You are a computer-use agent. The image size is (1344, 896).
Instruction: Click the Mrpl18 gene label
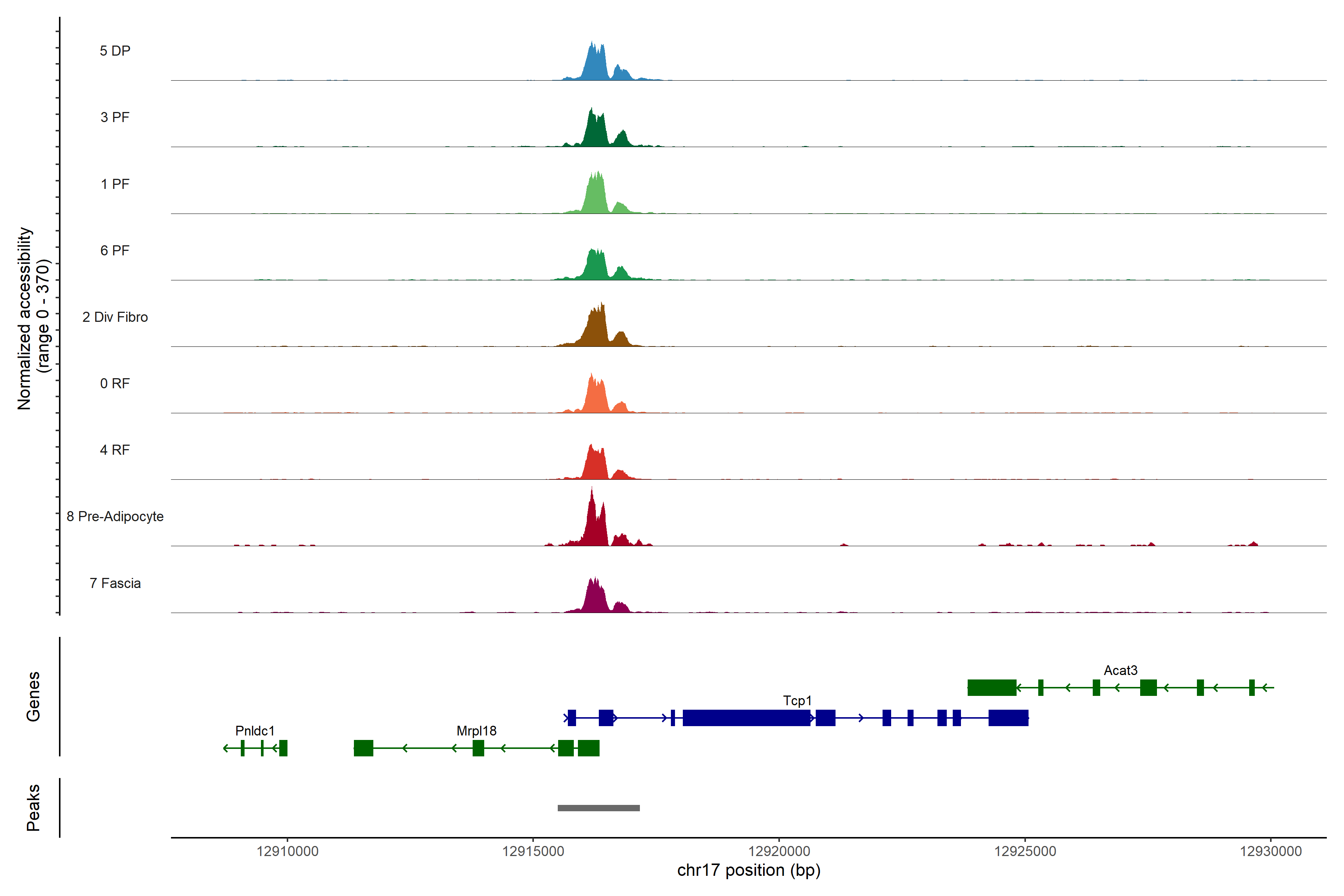(x=476, y=731)
